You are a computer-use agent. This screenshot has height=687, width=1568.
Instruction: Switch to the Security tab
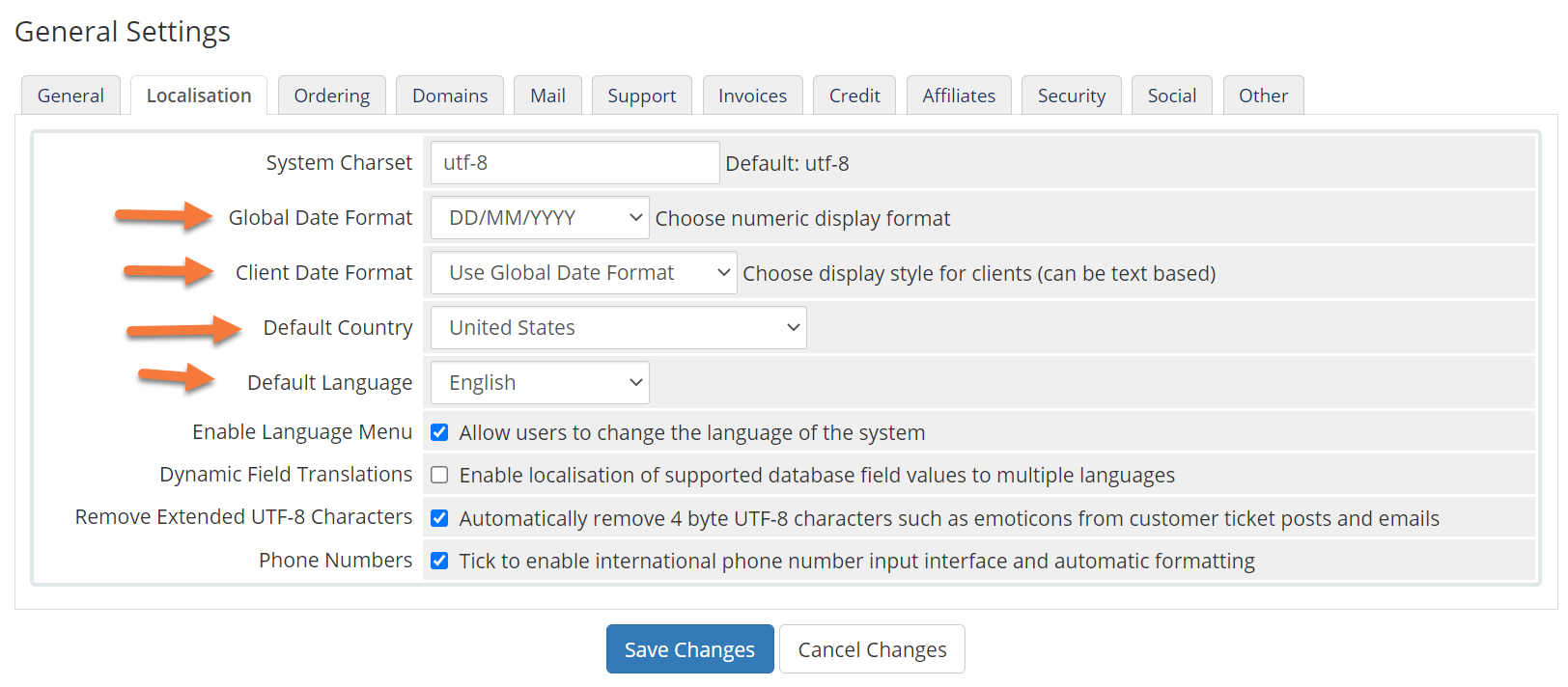pyautogui.click(x=1071, y=96)
